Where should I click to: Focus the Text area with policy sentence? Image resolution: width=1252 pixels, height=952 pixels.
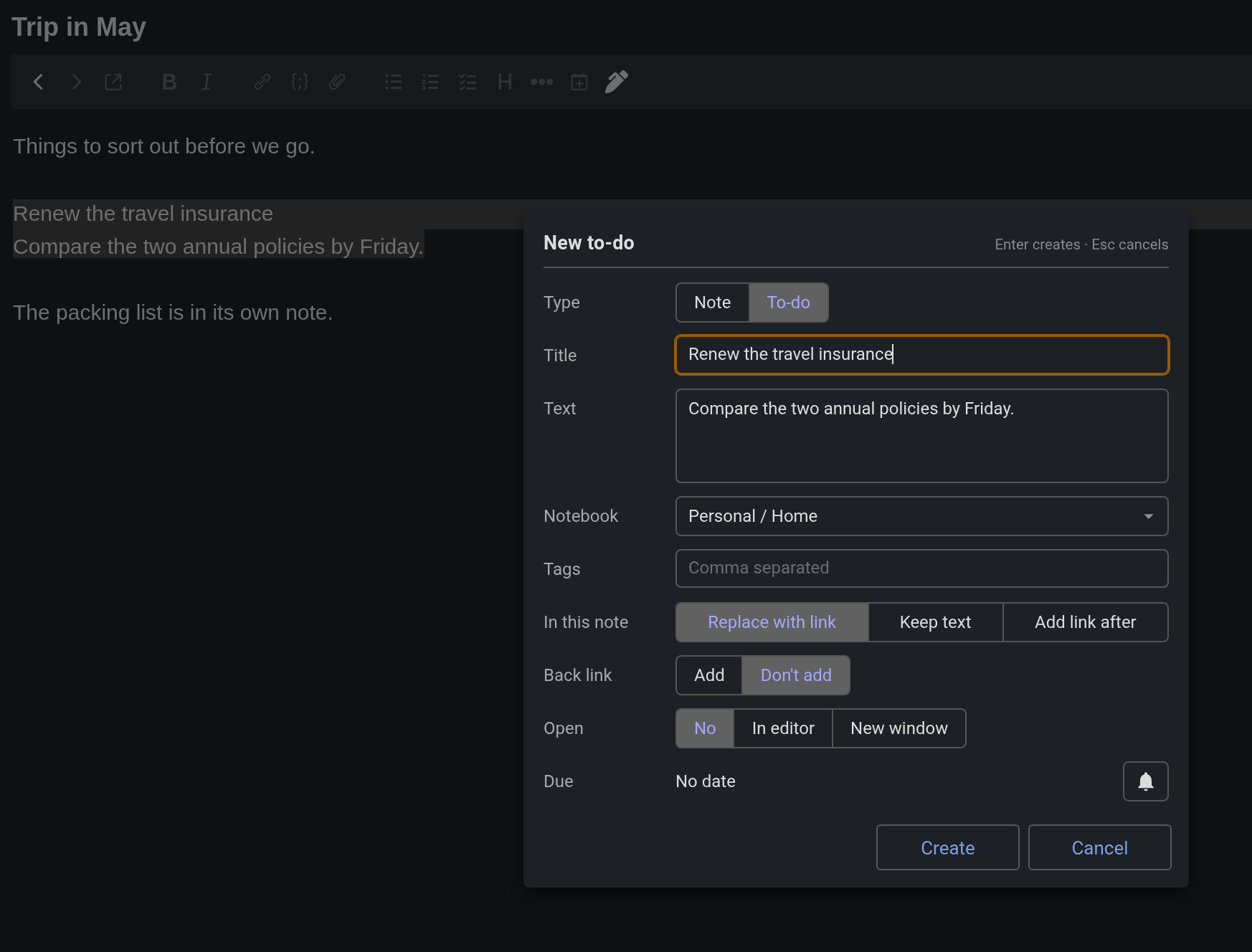[922, 436]
